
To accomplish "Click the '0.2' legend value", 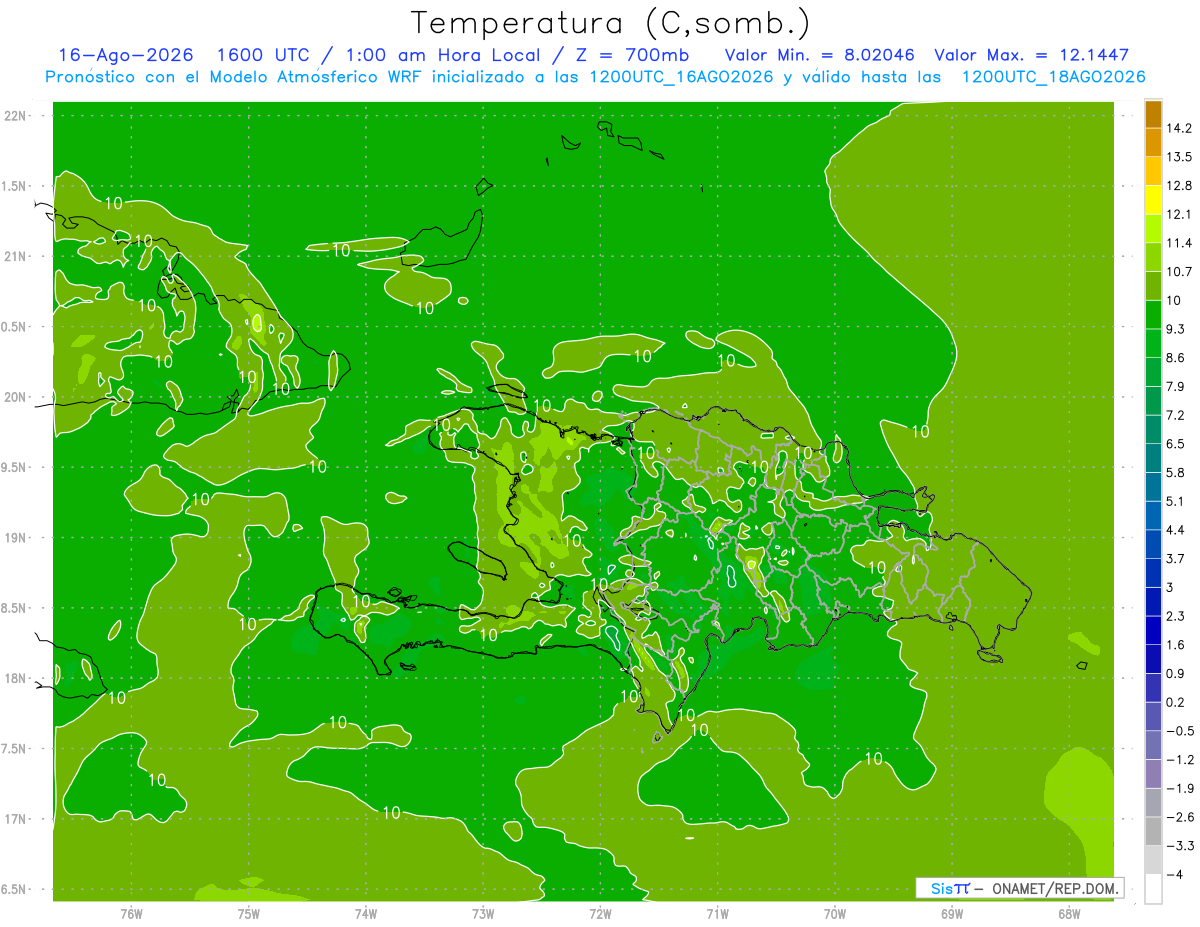I will 1176,702.
